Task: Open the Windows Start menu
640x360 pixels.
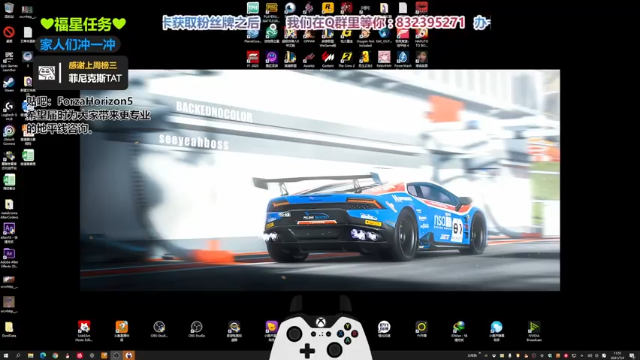Action: 6,356
